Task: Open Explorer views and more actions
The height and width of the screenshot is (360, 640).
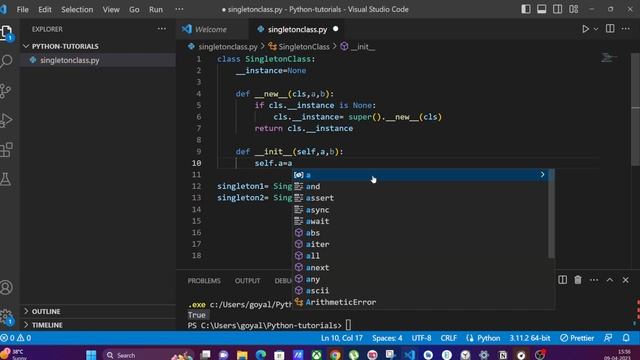Action: pos(162,29)
